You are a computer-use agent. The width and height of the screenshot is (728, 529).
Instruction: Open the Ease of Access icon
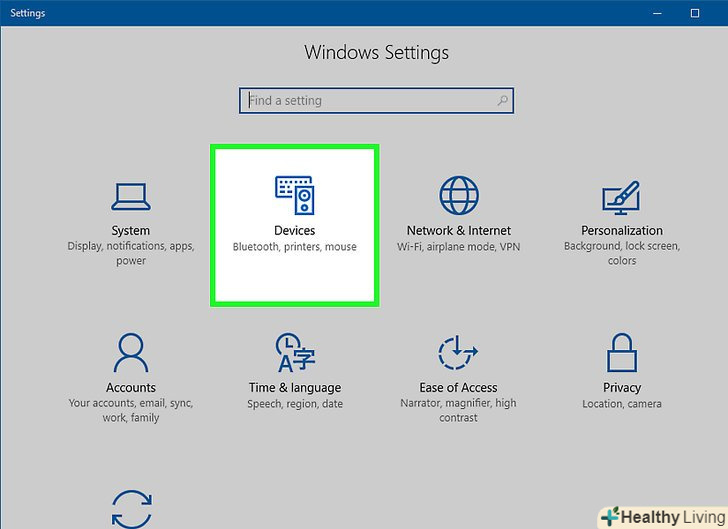click(x=458, y=353)
